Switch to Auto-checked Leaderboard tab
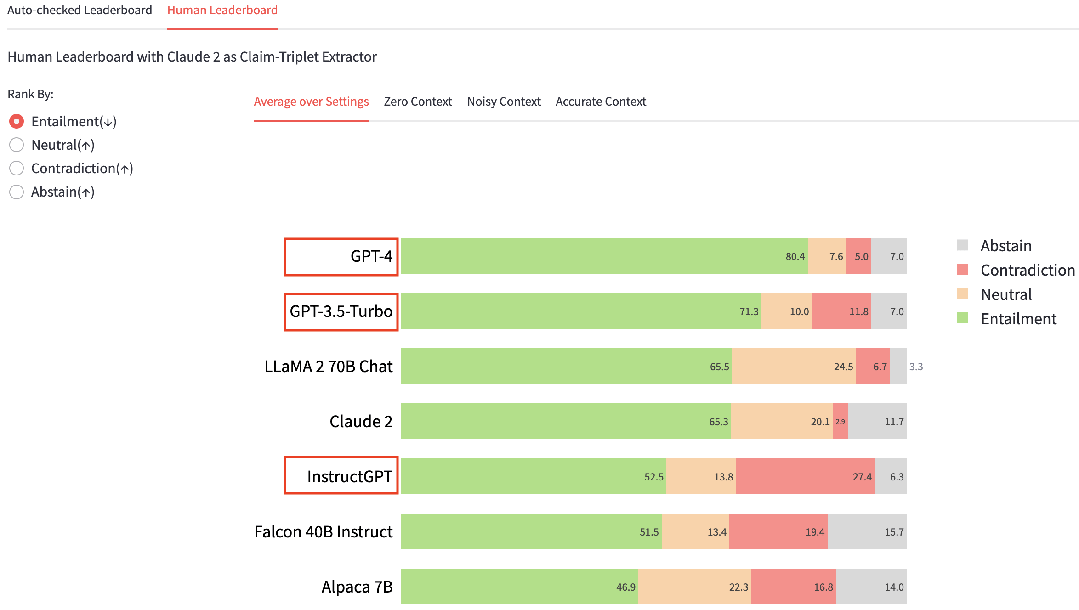Image resolution: width=1079 pixels, height=610 pixels. [x=80, y=10]
